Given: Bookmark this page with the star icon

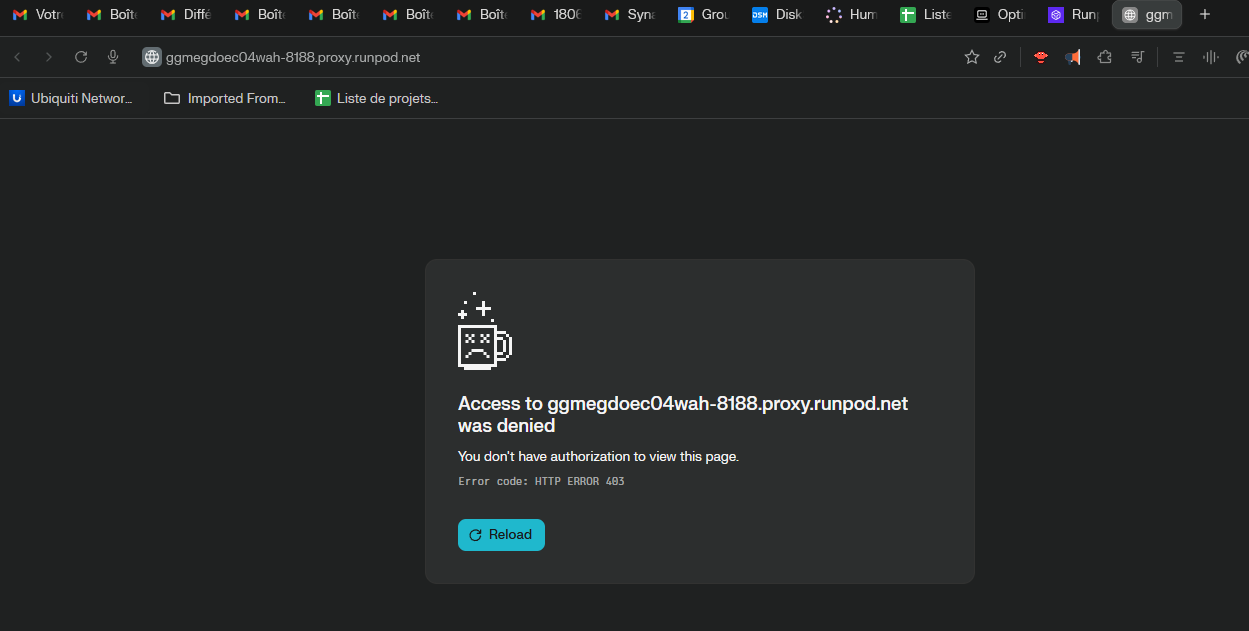Looking at the screenshot, I should pyautogui.click(x=971, y=57).
